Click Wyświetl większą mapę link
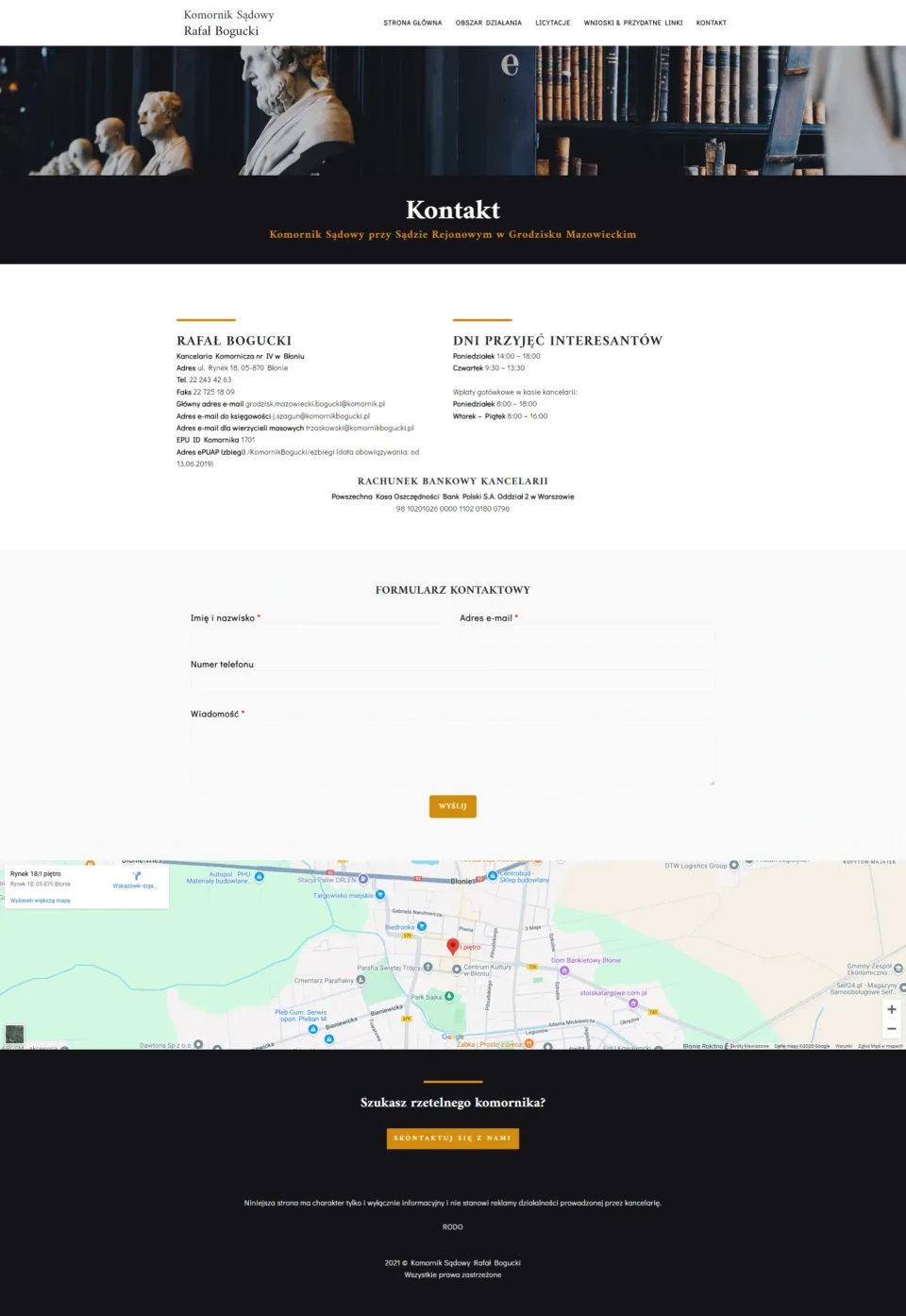906x1316 pixels. click(x=41, y=901)
